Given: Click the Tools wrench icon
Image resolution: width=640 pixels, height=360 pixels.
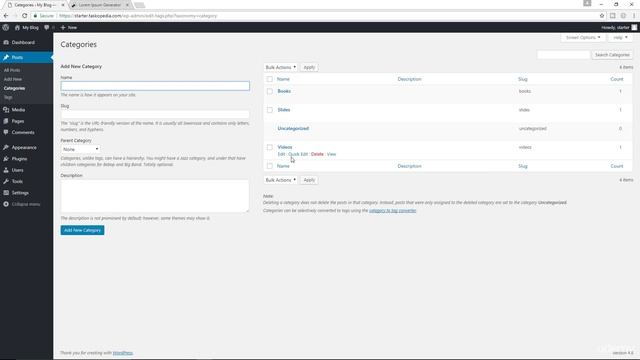Looking at the screenshot, I should click(x=6, y=181).
